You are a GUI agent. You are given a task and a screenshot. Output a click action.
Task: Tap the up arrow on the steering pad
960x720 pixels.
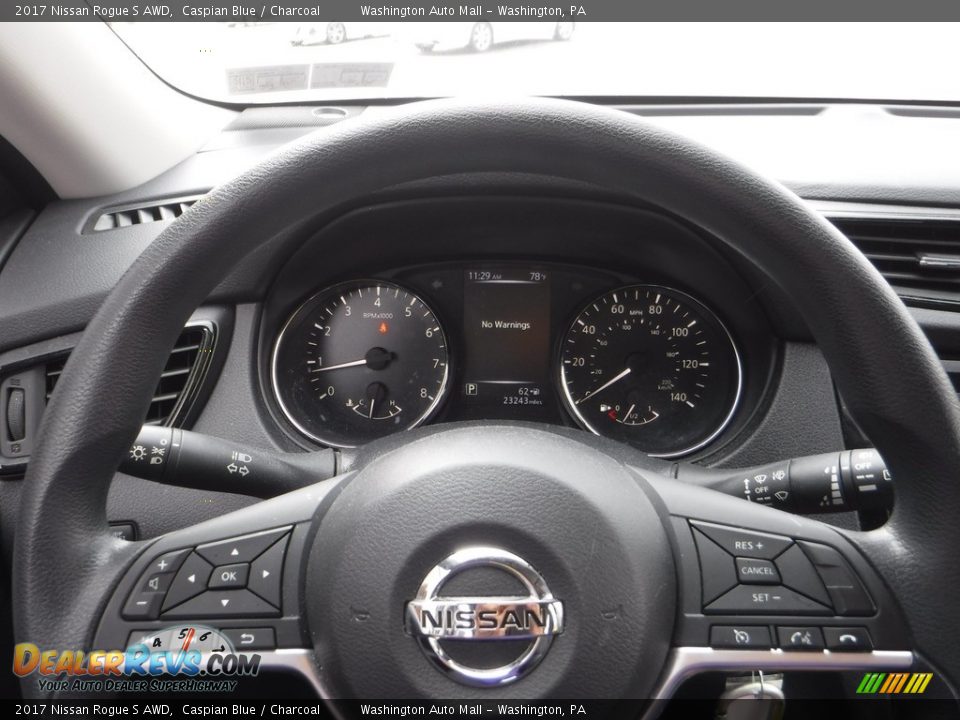(x=236, y=551)
